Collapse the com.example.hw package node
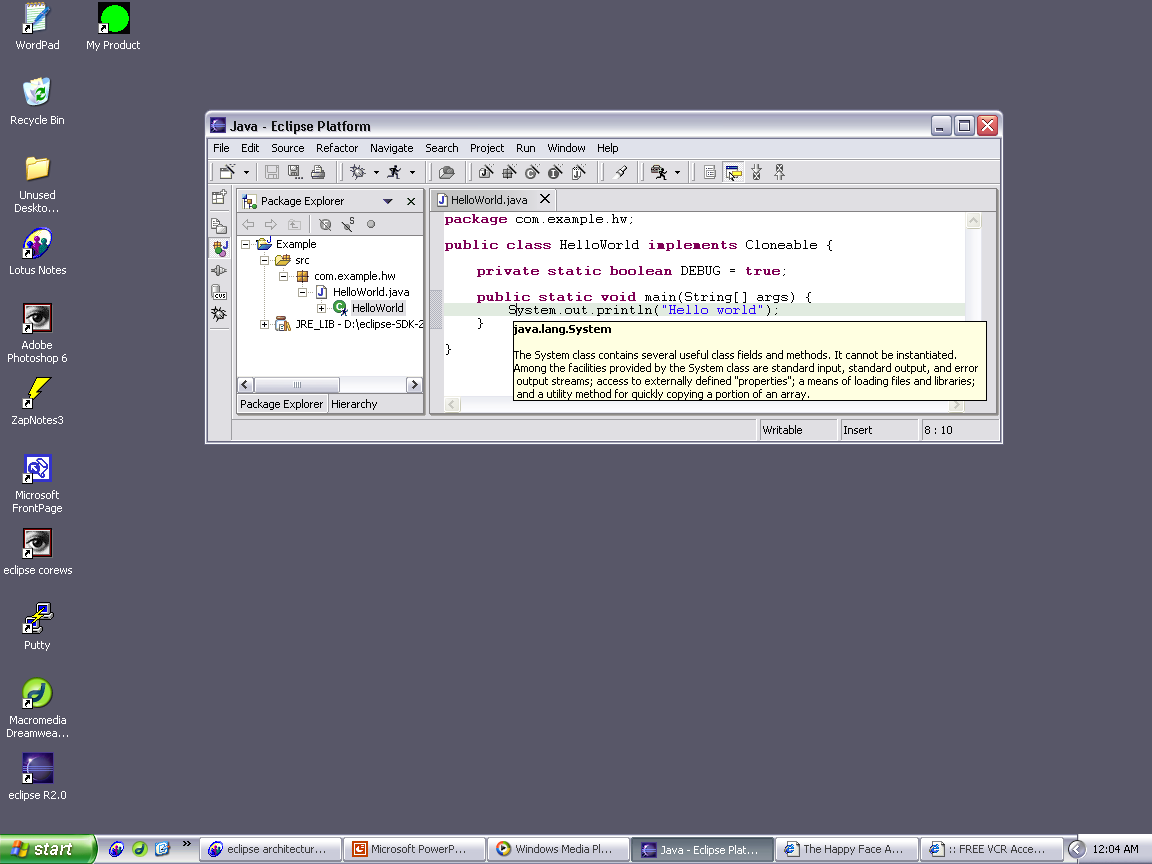The width and height of the screenshot is (1152, 864). [283, 276]
